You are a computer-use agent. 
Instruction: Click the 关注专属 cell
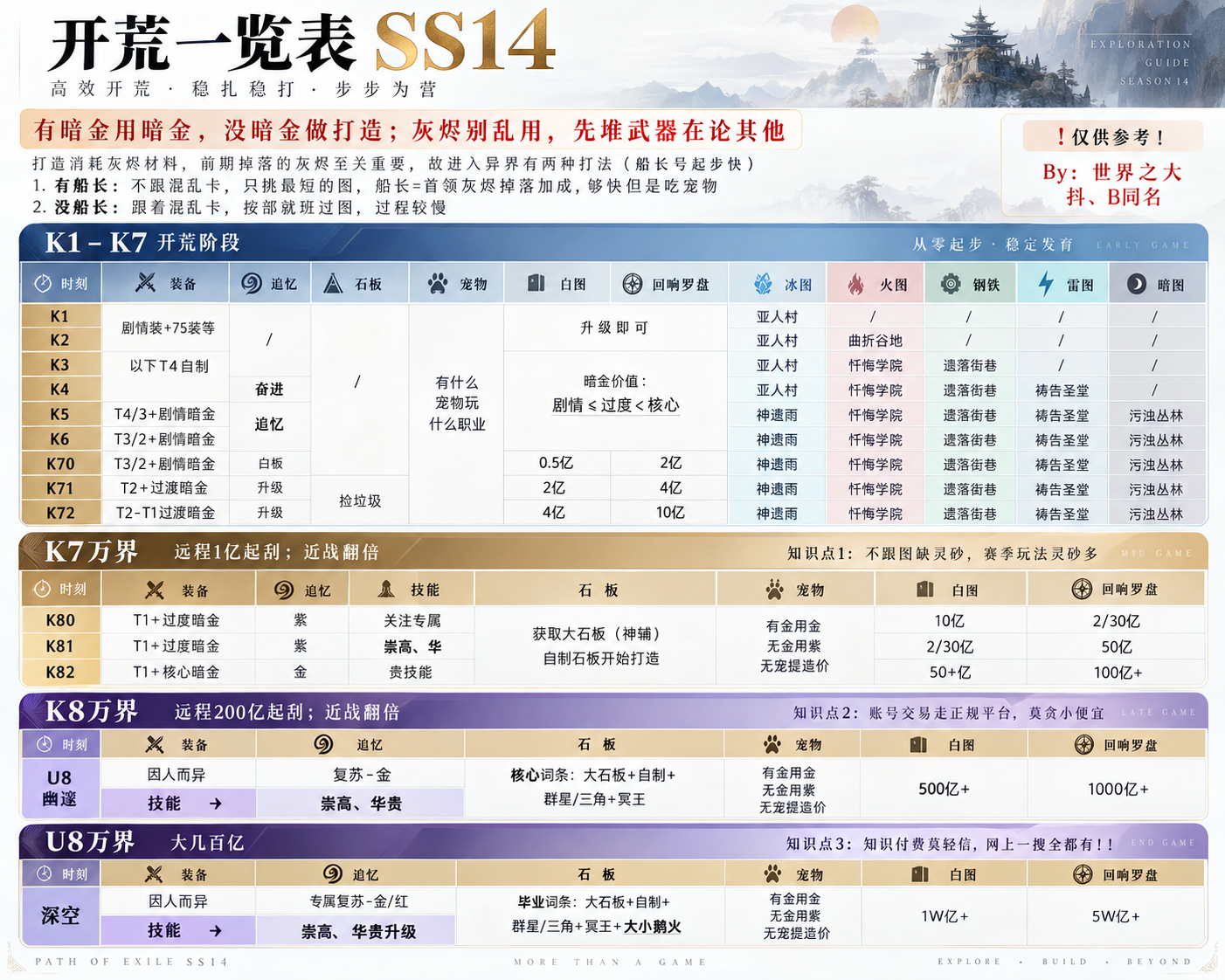pos(412,620)
